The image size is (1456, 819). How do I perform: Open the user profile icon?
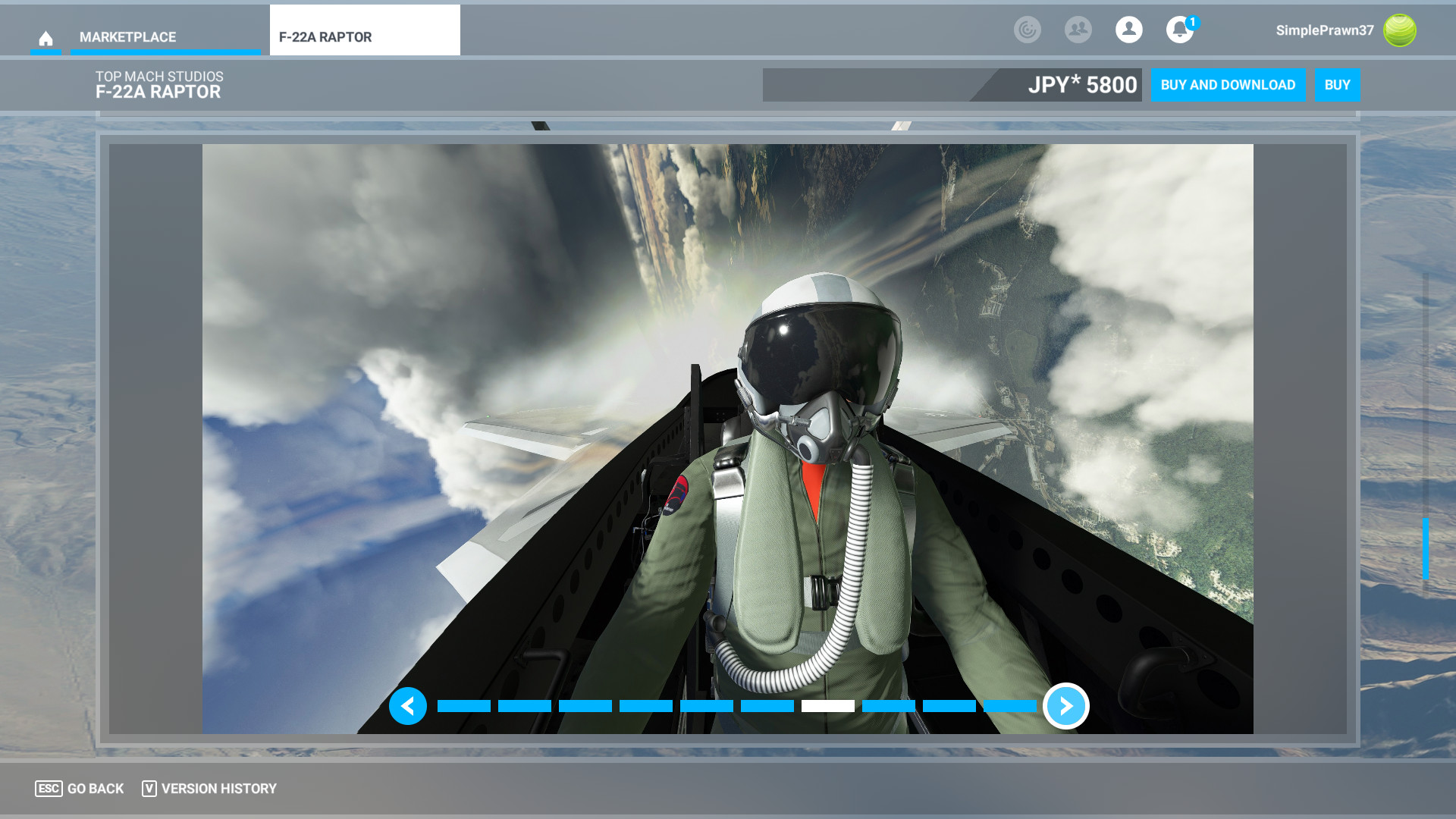pos(1128,30)
